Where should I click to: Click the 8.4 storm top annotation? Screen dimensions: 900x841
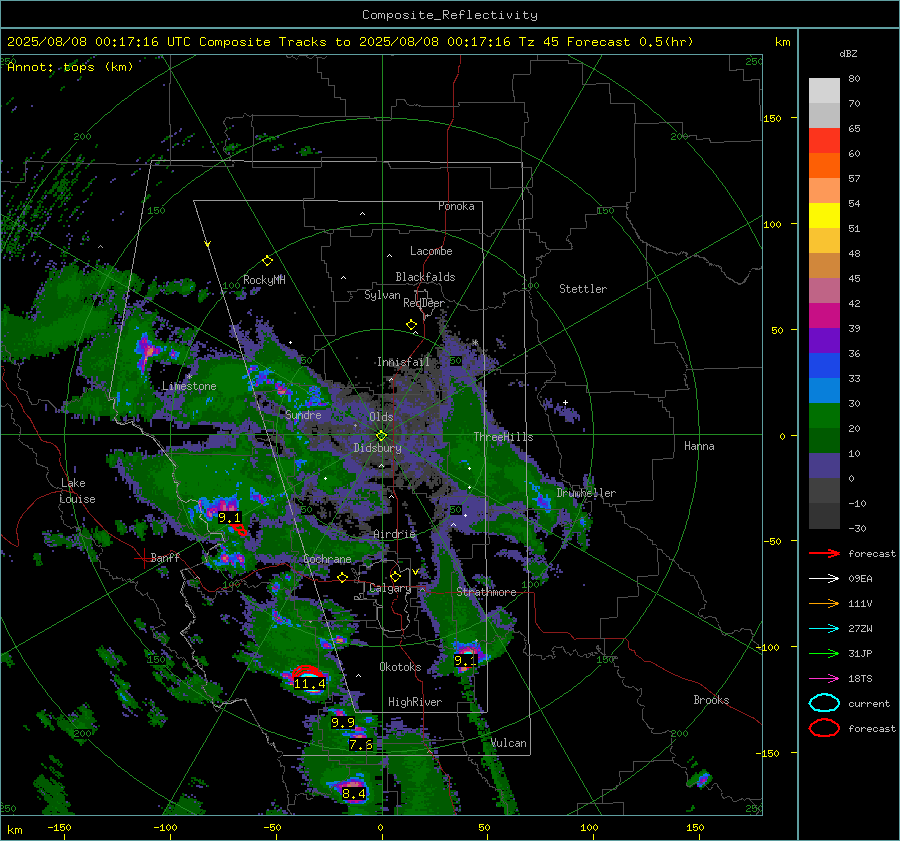354,794
